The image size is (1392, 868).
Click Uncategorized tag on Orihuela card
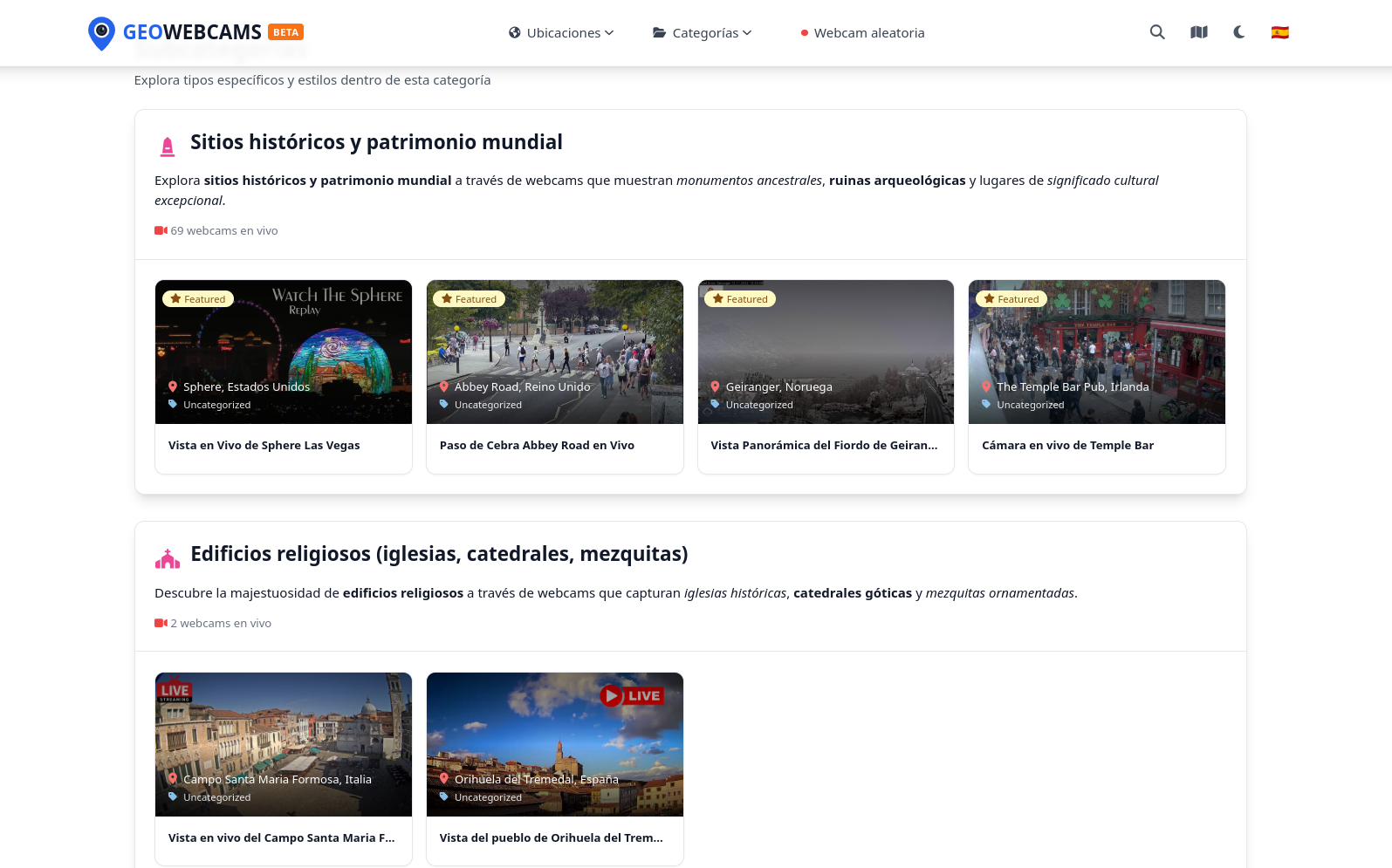(488, 797)
